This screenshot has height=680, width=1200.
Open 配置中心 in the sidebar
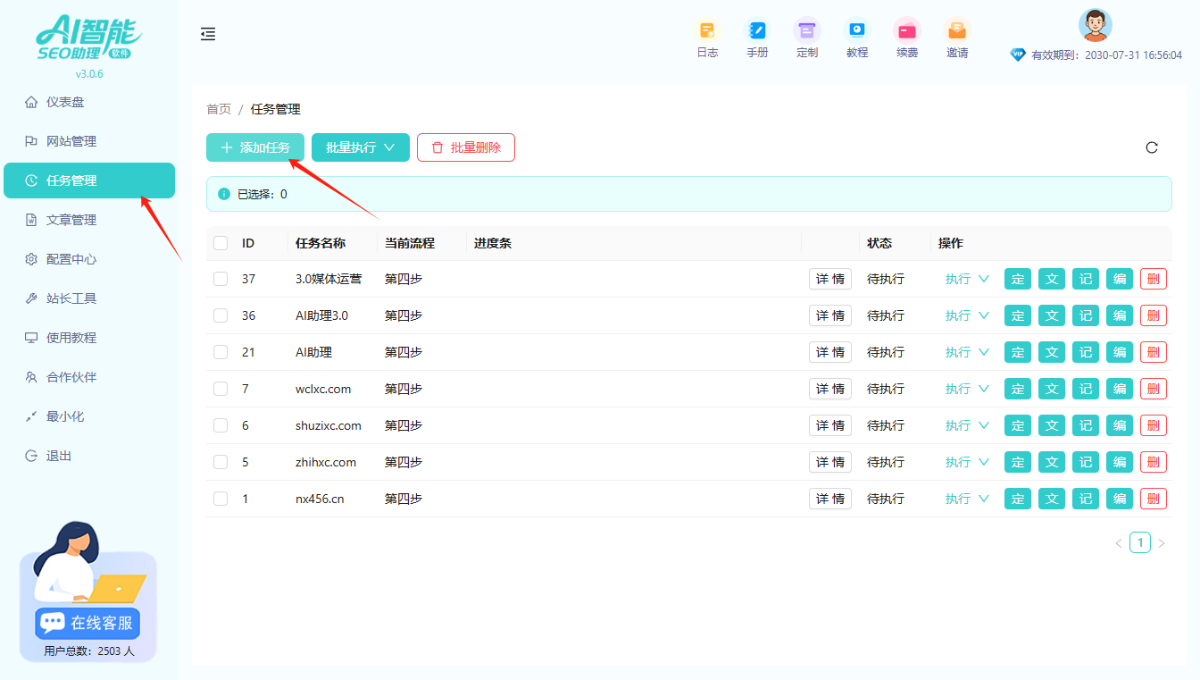[89, 259]
